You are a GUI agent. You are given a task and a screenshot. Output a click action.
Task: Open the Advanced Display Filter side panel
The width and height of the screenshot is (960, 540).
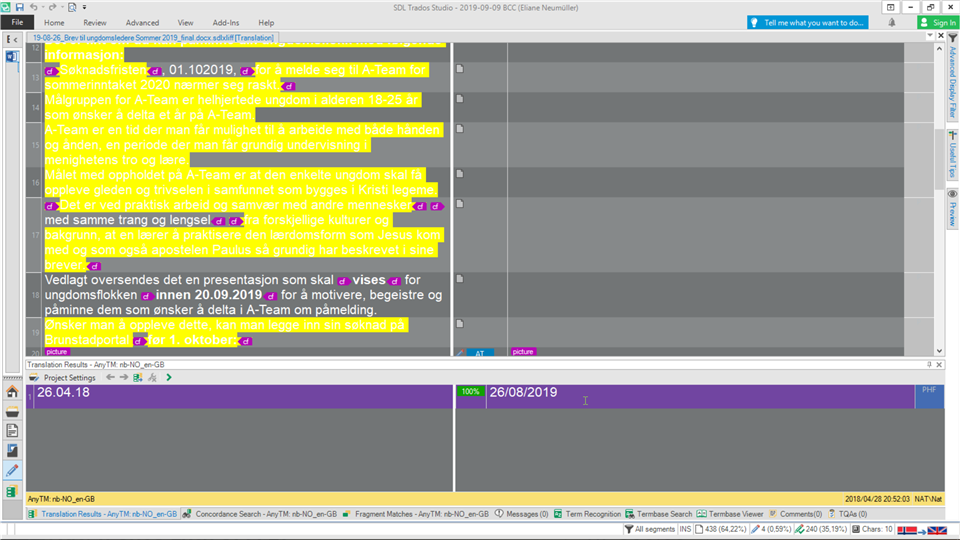(x=953, y=77)
